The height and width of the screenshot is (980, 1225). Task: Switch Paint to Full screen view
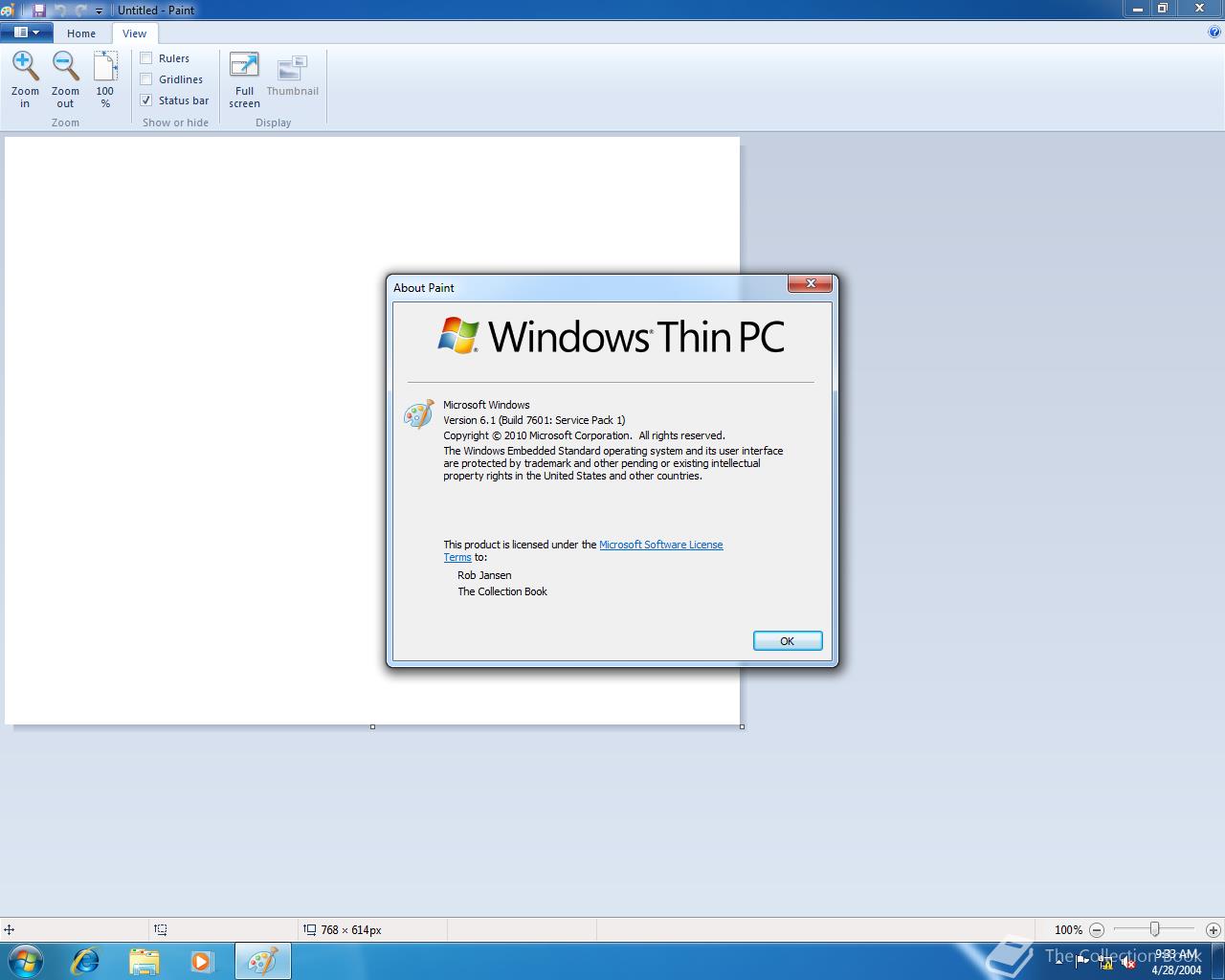244,80
